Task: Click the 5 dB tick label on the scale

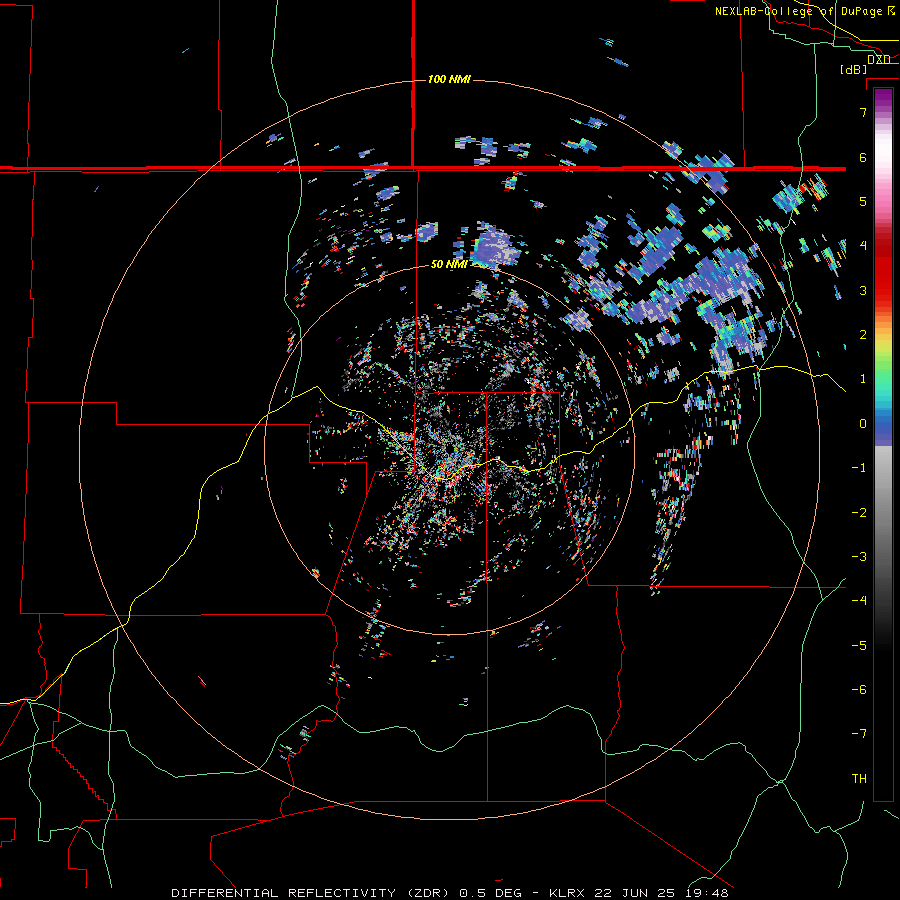Action: pyautogui.click(x=863, y=201)
